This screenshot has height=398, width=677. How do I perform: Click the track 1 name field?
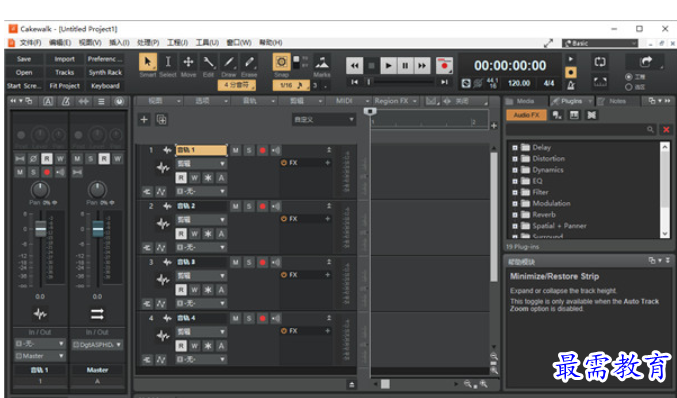(x=201, y=150)
